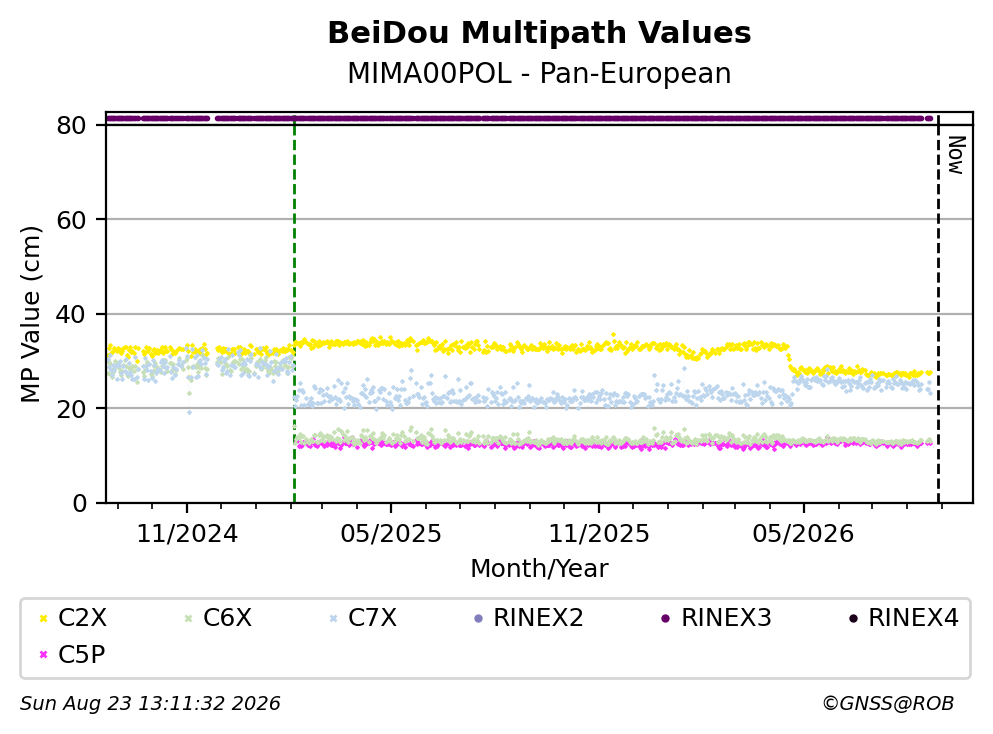
Task: Select the C2X legend label
Action: coord(82,618)
